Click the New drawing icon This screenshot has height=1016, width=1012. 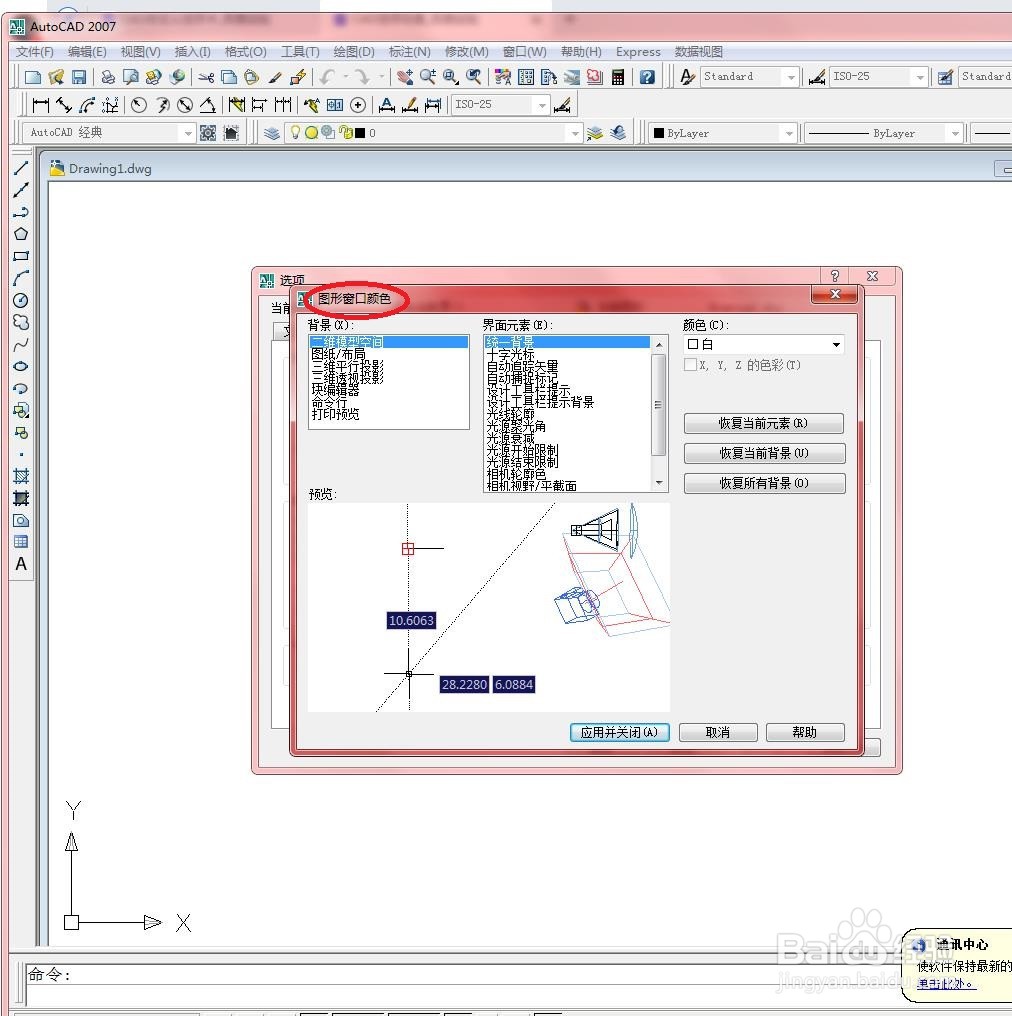tap(32, 77)
